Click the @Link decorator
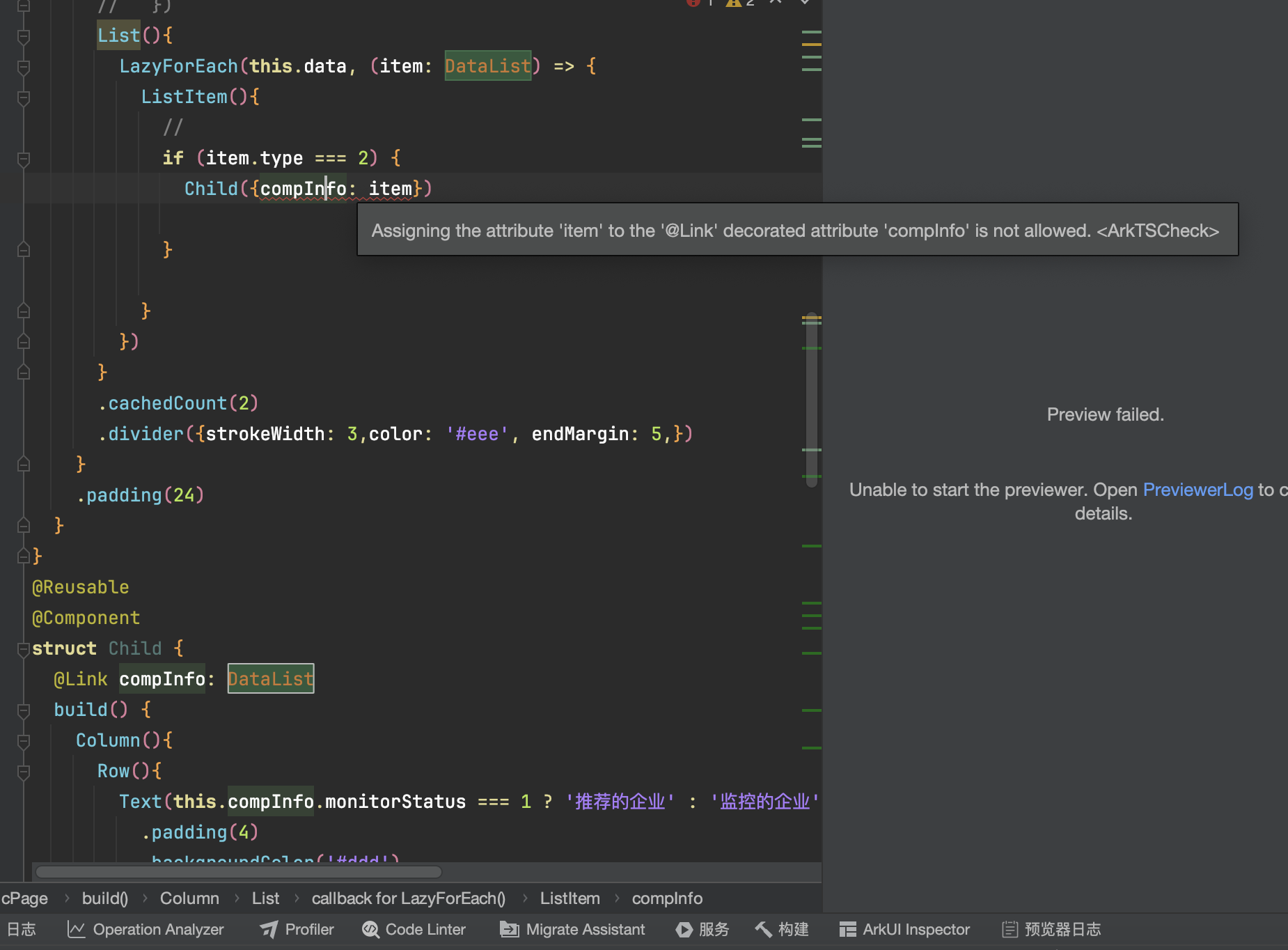The height and width of the screenshot is (950, 1288). [x=81, y=679]
